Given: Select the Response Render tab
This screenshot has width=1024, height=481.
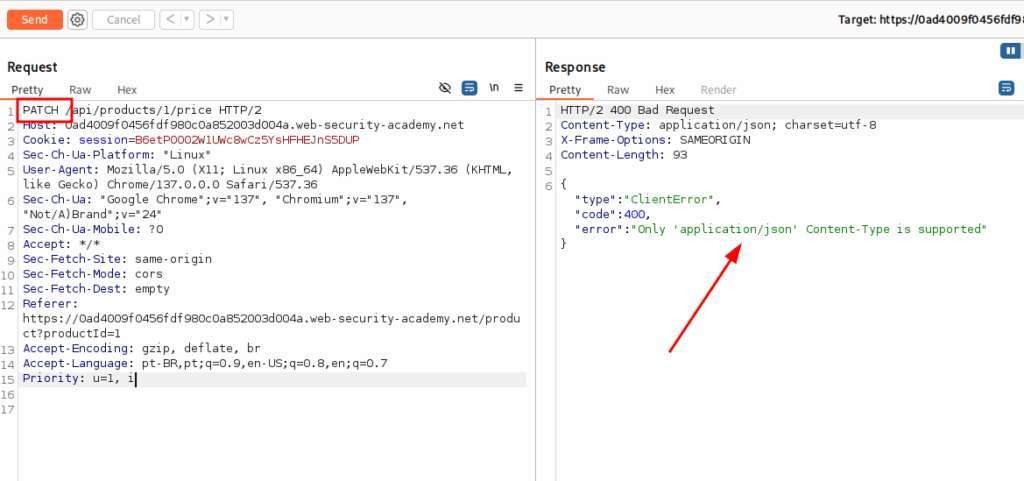Looking at the screenshot, I should [718, 90].
